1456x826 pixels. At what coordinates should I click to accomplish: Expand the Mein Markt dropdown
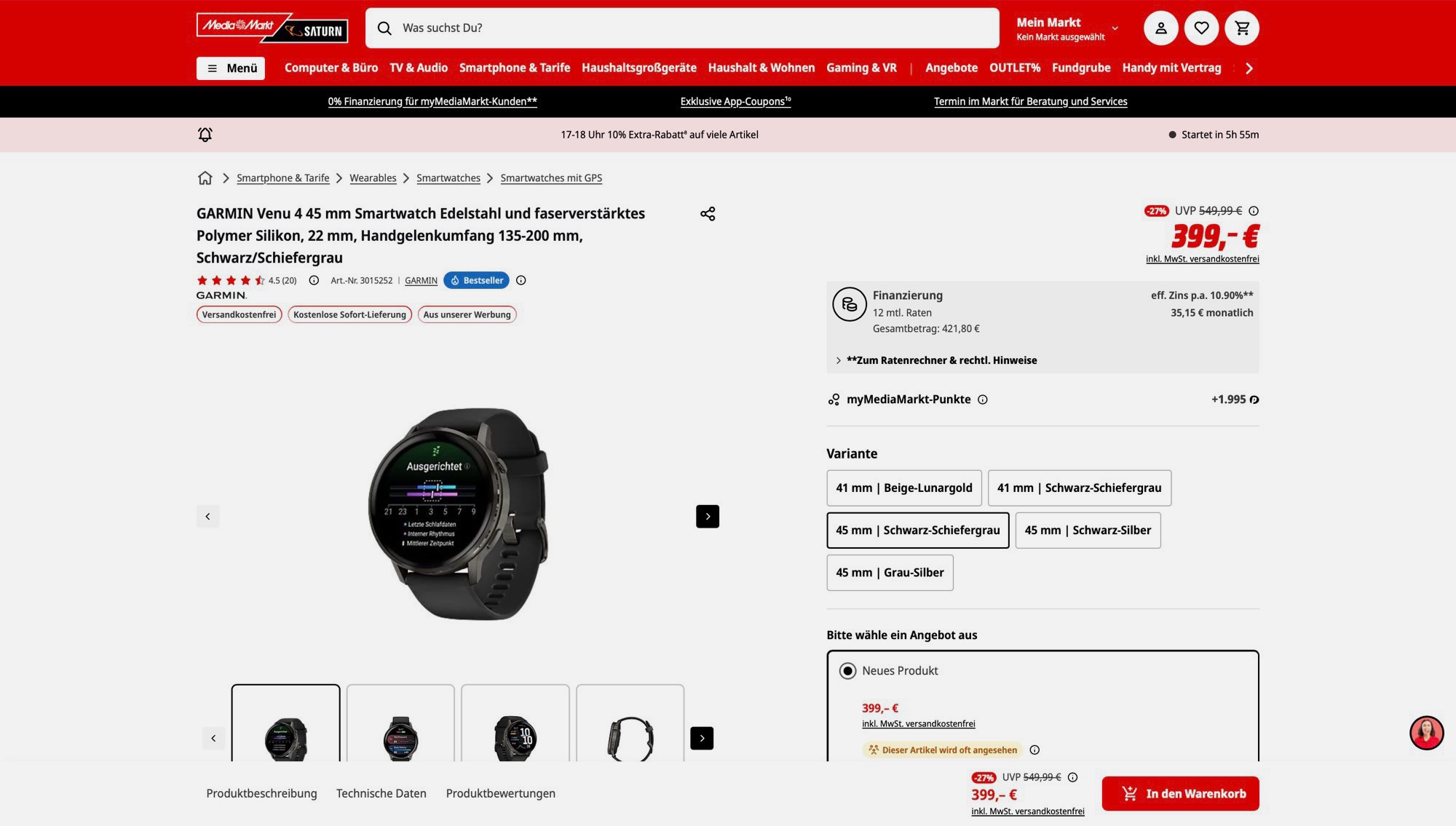(1067, 28)
